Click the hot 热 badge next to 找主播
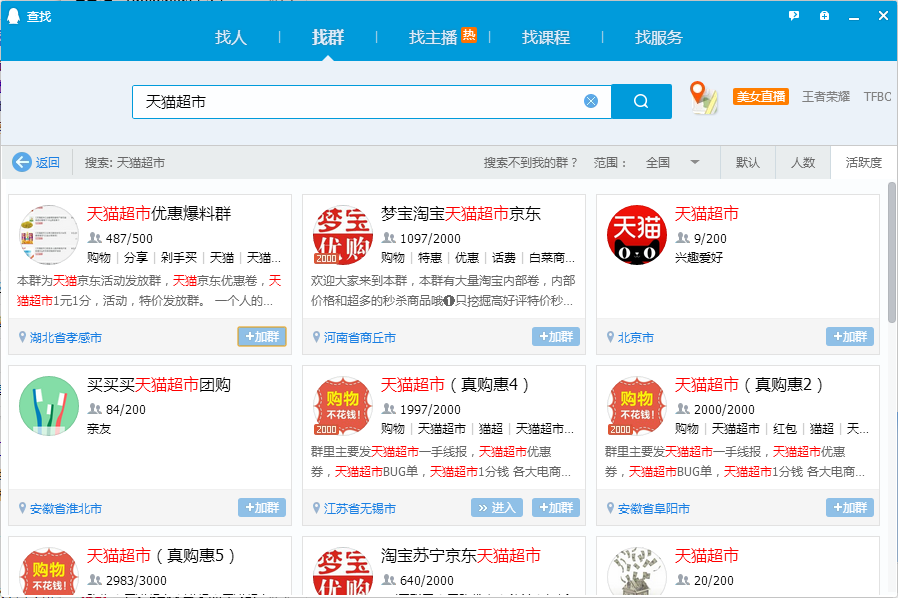This screenshot has height=598, width=898. (469, 35)
